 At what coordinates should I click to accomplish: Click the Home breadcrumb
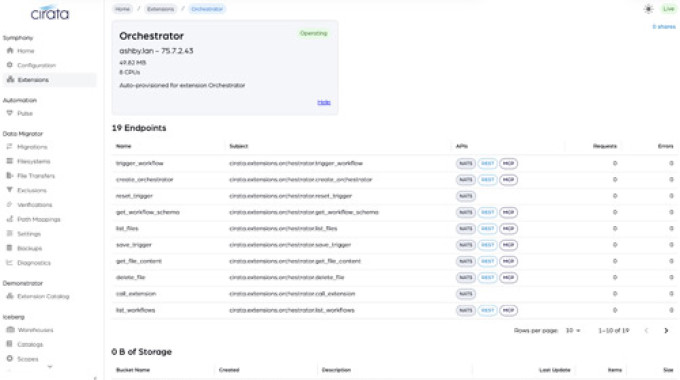[x=123, y=9]
